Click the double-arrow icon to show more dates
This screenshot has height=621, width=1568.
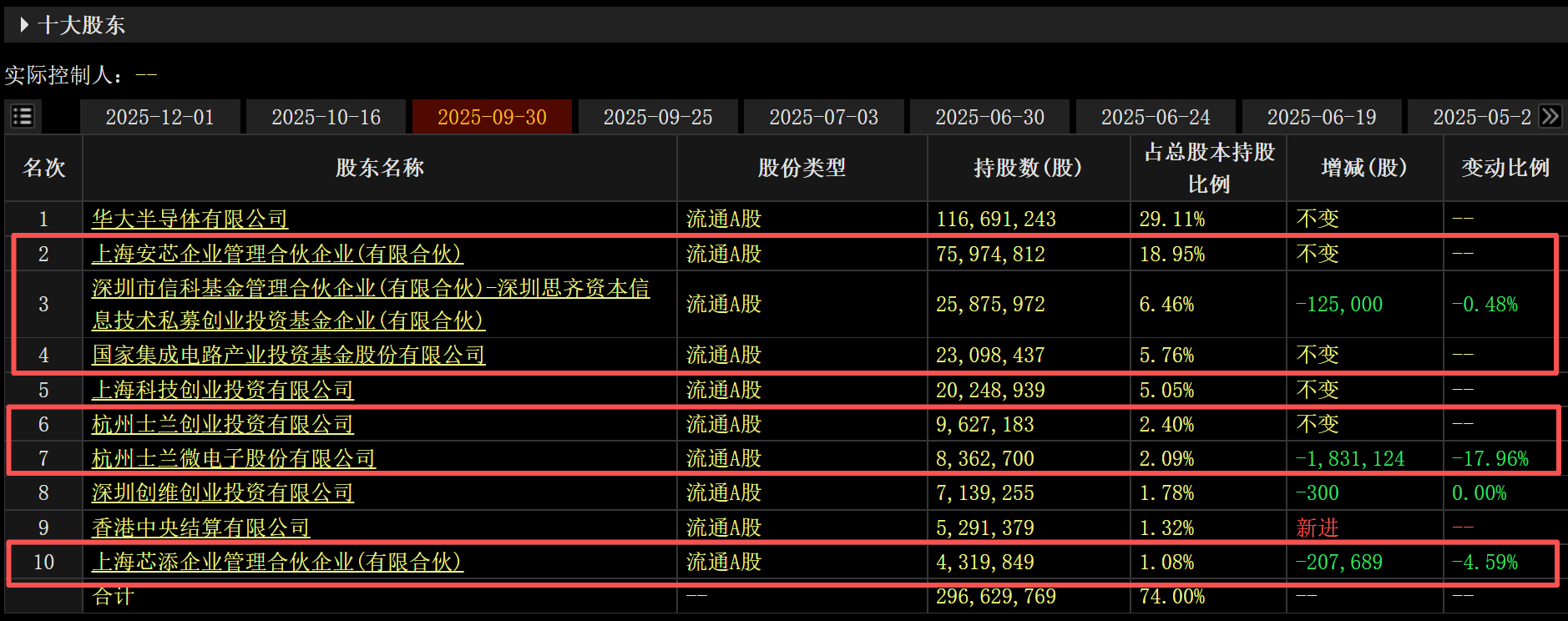1550,116
